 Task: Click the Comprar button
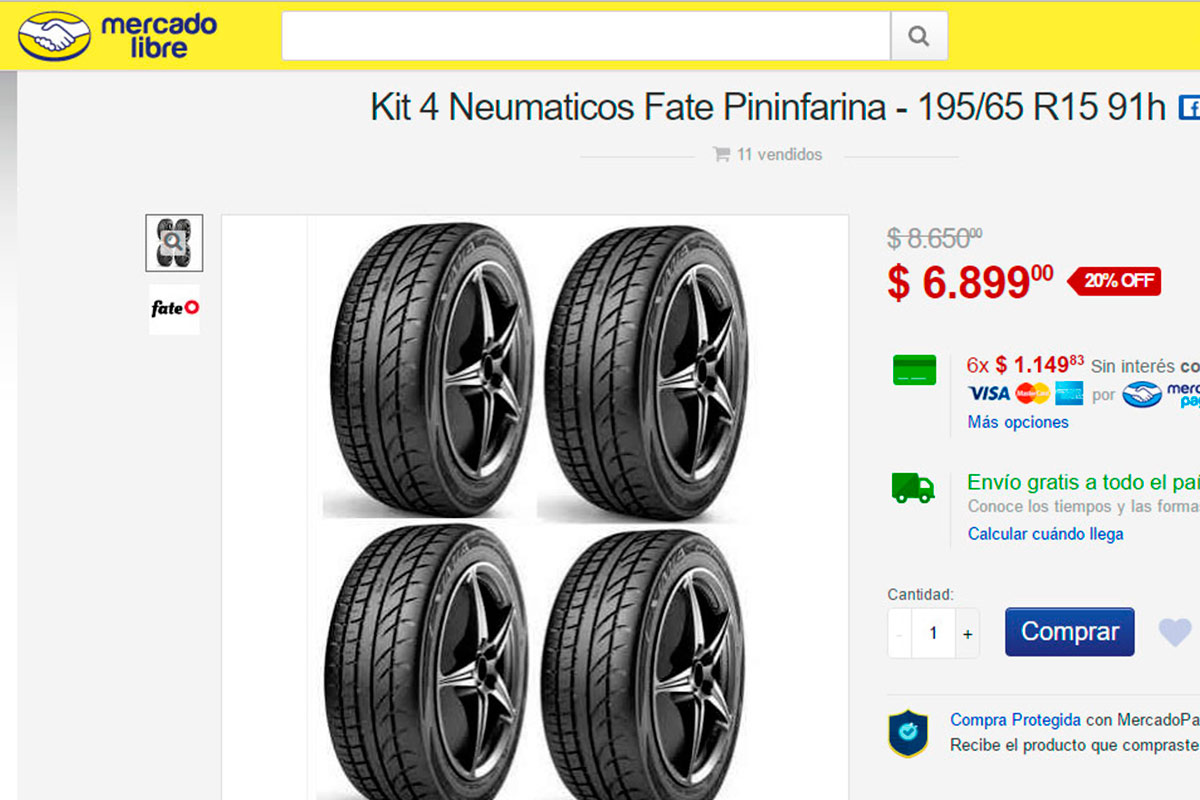(1069, 632)
